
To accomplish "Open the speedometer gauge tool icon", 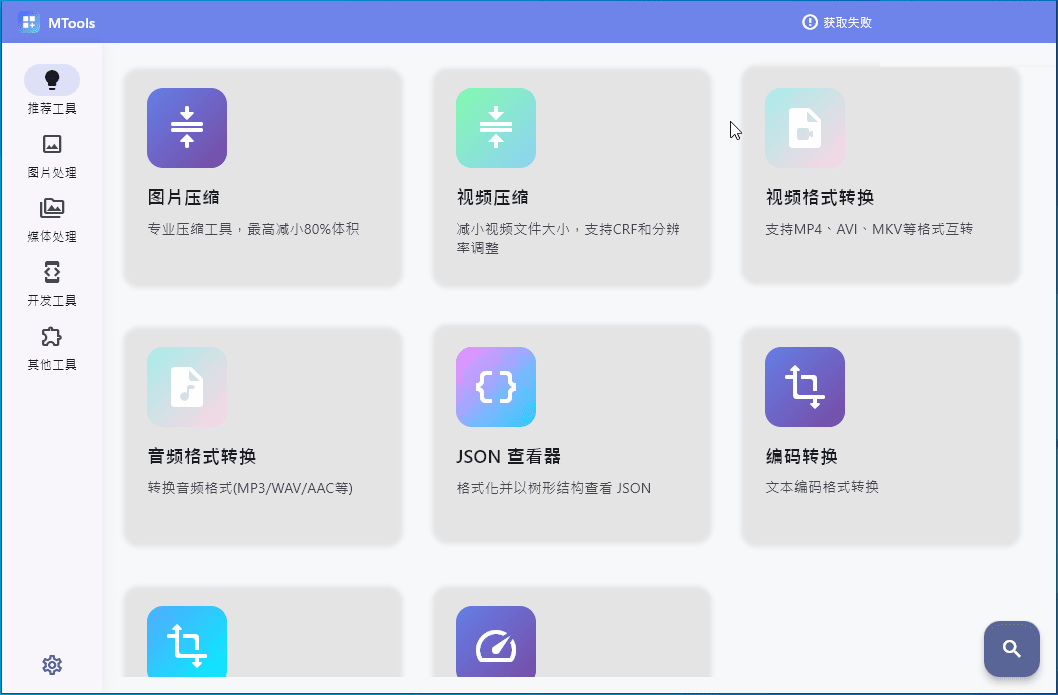I will click(496, 645).
